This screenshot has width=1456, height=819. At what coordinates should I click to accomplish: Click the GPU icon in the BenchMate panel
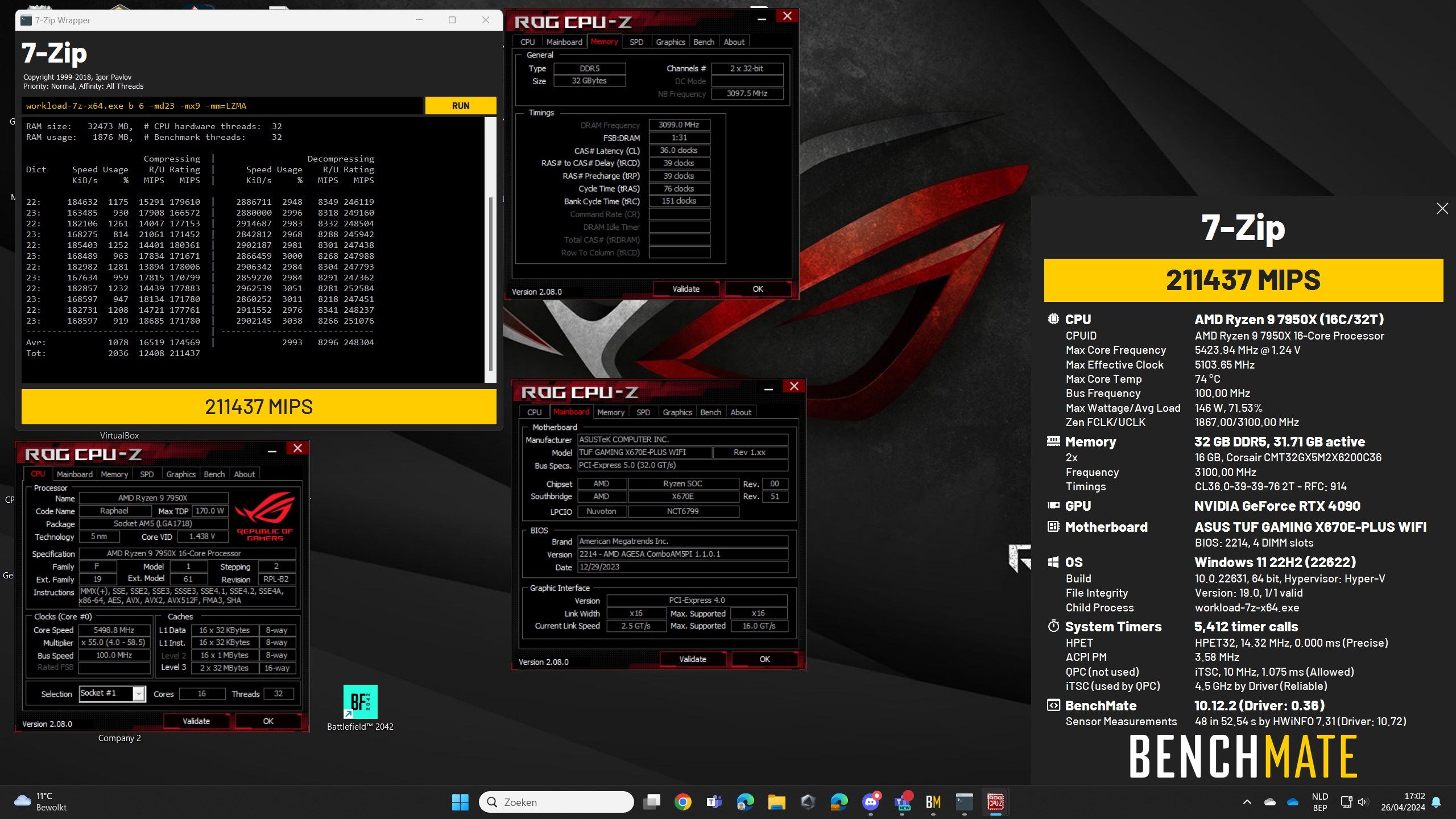coord(1053,506)
